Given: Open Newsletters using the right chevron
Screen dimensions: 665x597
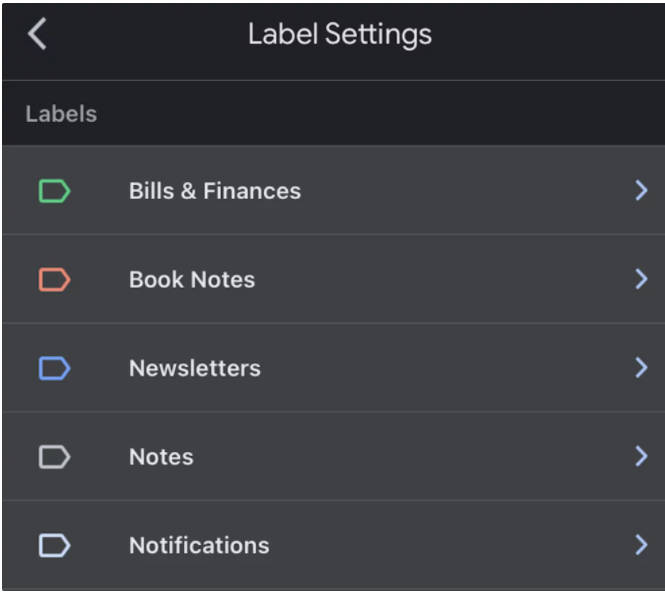Looking at the screenshot, I should 641,368.
